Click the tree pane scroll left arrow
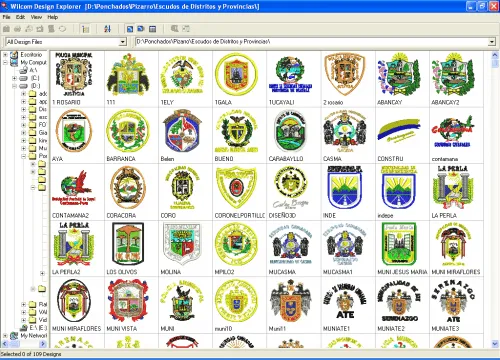The height and width of the screenshot is (360, 500). [x=5, y=344]
